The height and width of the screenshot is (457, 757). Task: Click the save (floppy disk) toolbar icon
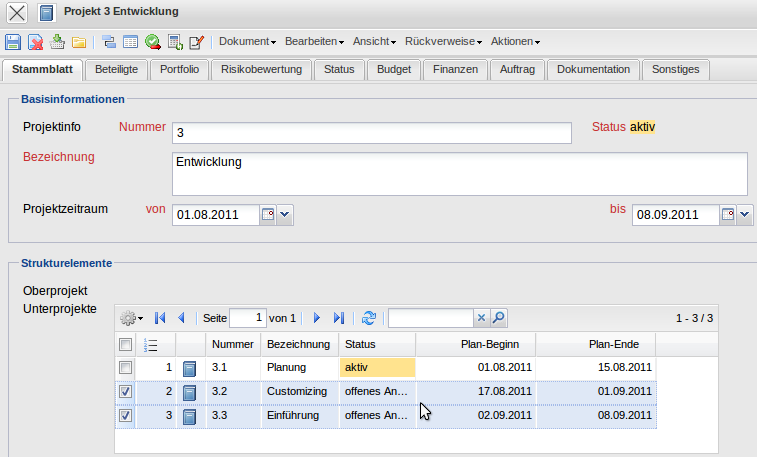coord(13,42)
